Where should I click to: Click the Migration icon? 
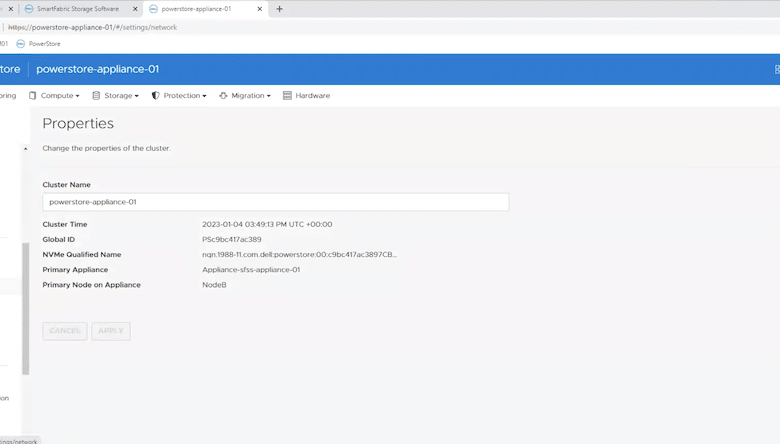click(x=223, y=95)
